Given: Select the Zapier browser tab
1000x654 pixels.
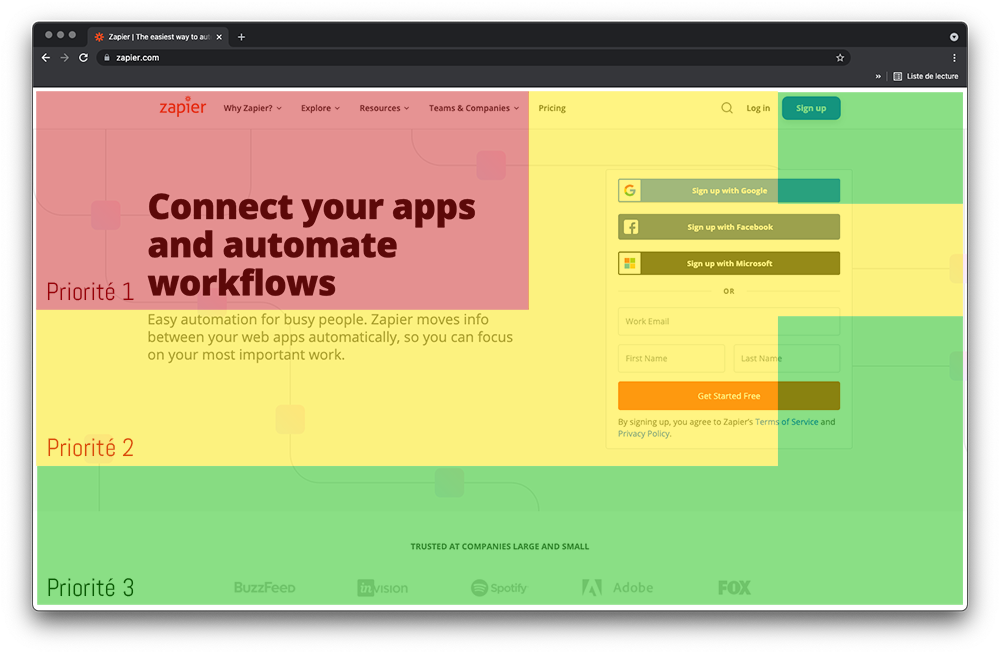Looking at the screenshot, I should (x=157, y=37).
